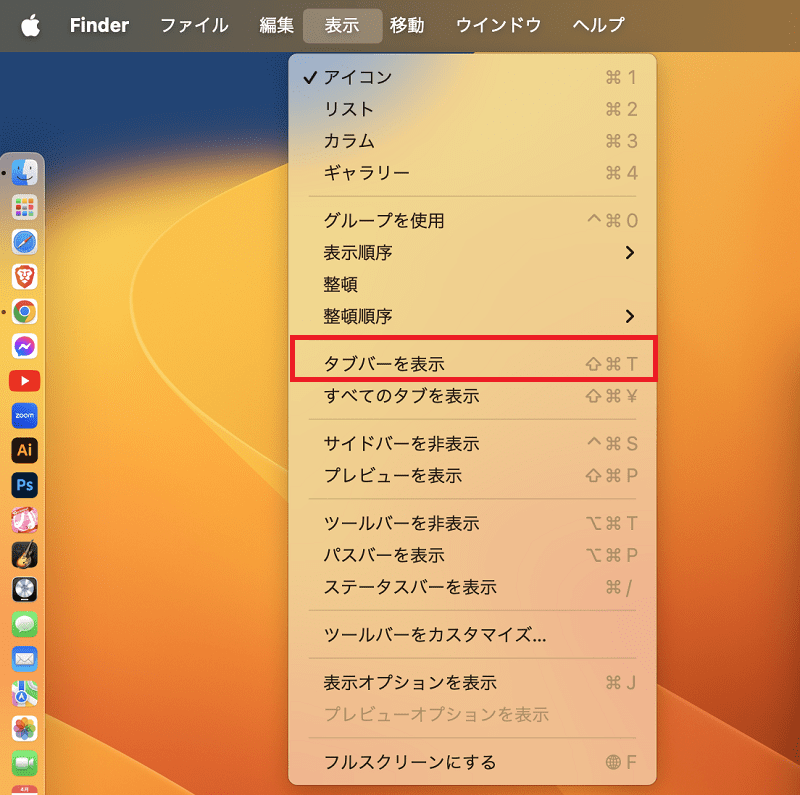Close the 表示 menu via its title

(x=342, y=25)
